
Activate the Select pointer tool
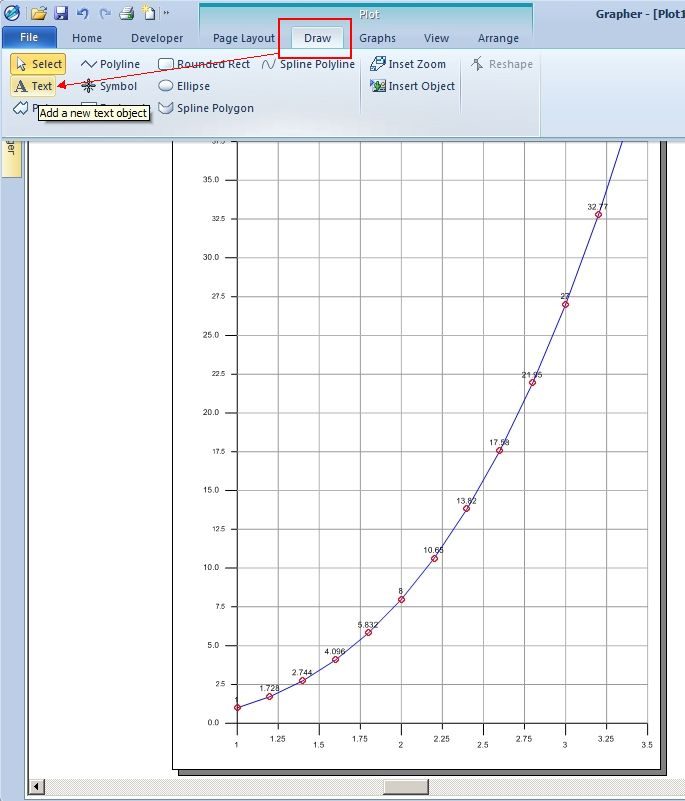click(x=38, y=64)
